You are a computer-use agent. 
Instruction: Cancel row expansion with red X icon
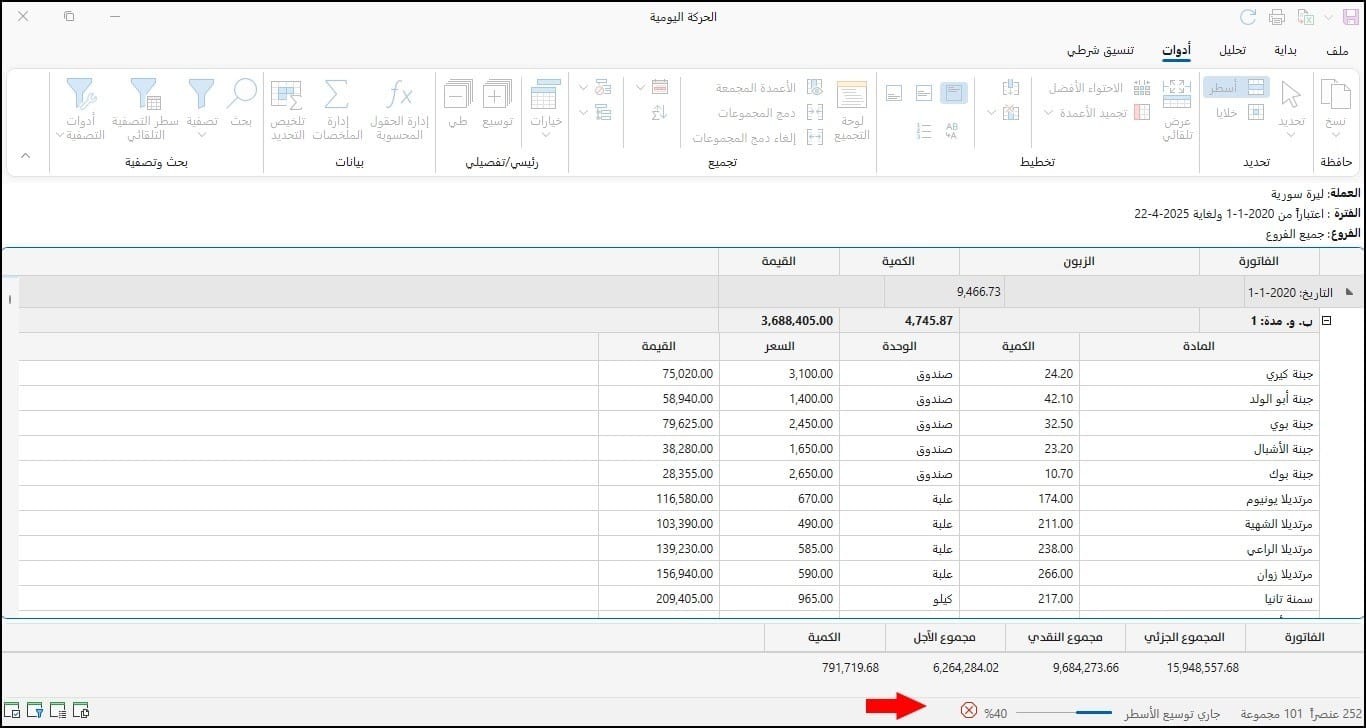click(x=968, y=711)
